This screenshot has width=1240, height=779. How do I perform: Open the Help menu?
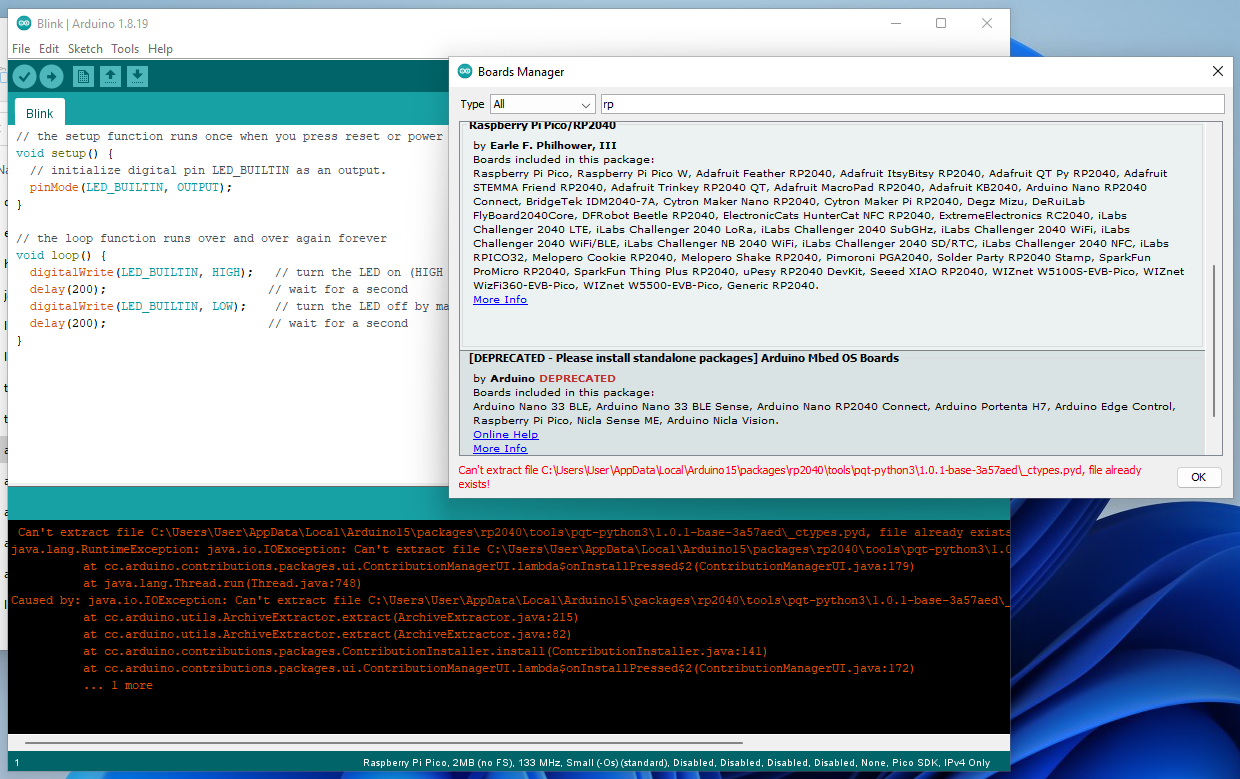click(x=160, y=48)
